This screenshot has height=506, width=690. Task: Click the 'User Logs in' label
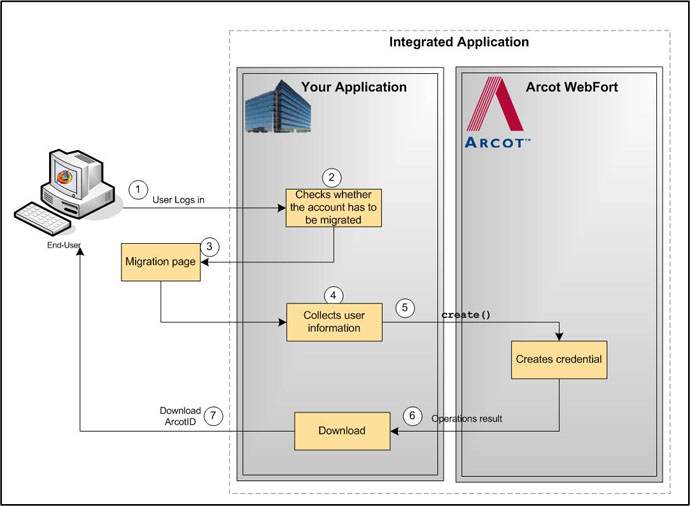178,200
